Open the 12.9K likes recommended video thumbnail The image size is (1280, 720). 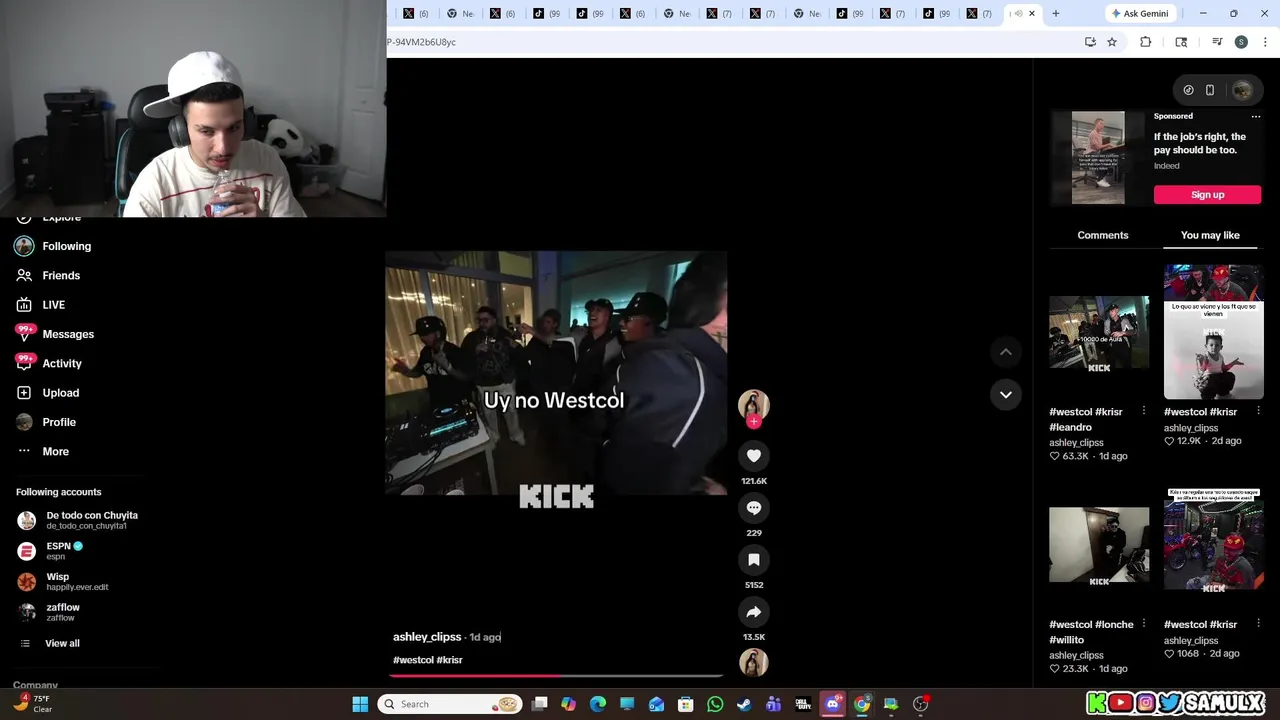coord(1214,331)
